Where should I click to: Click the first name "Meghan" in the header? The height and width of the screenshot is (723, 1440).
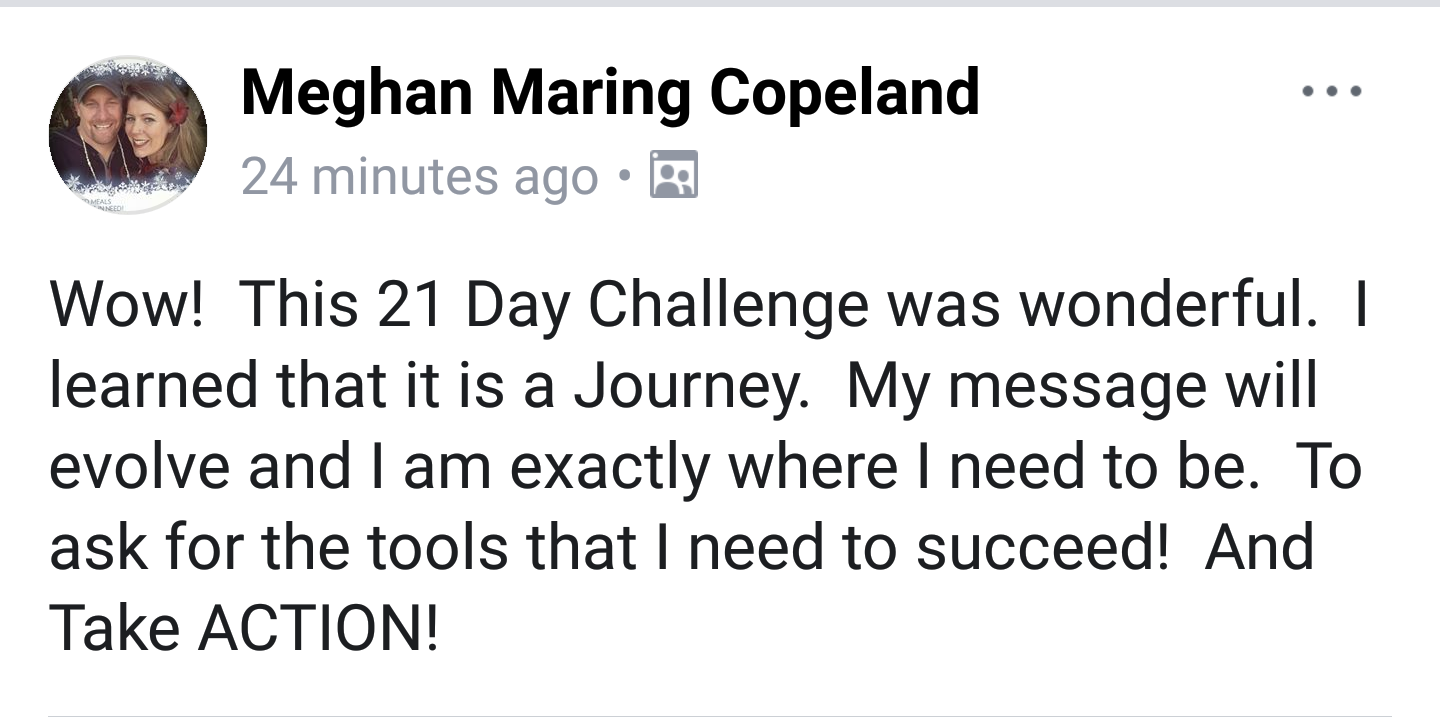pyautogui.click(x=357, y=94)
